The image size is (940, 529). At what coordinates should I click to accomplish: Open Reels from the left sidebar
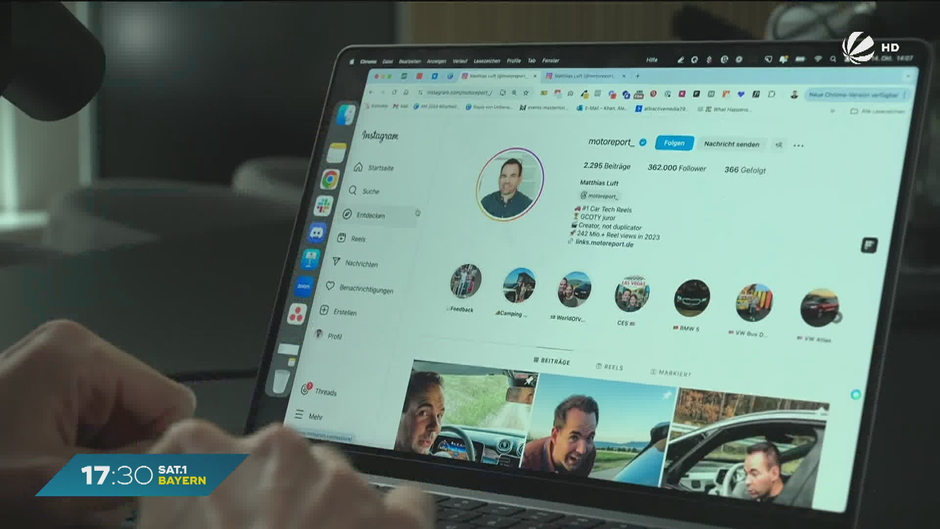click(351, 238)
